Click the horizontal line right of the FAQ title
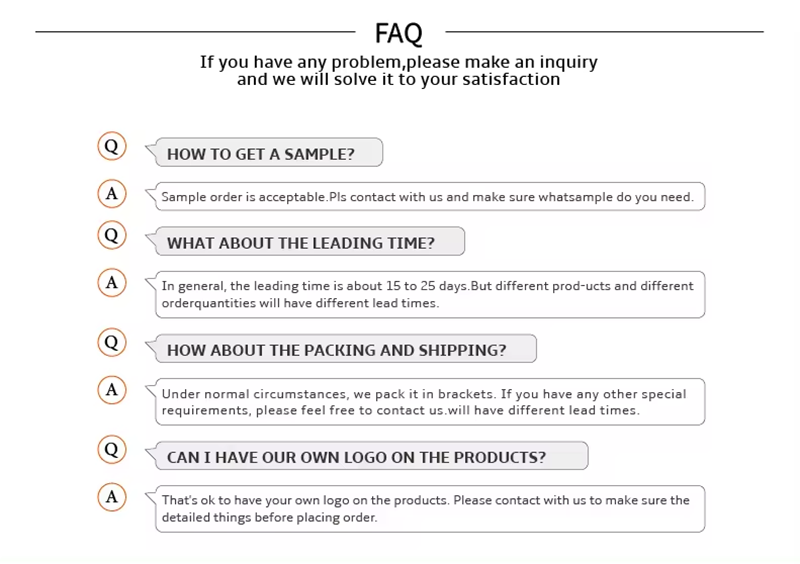The height and width of the screenshot is (564, 800). [610, 33]
